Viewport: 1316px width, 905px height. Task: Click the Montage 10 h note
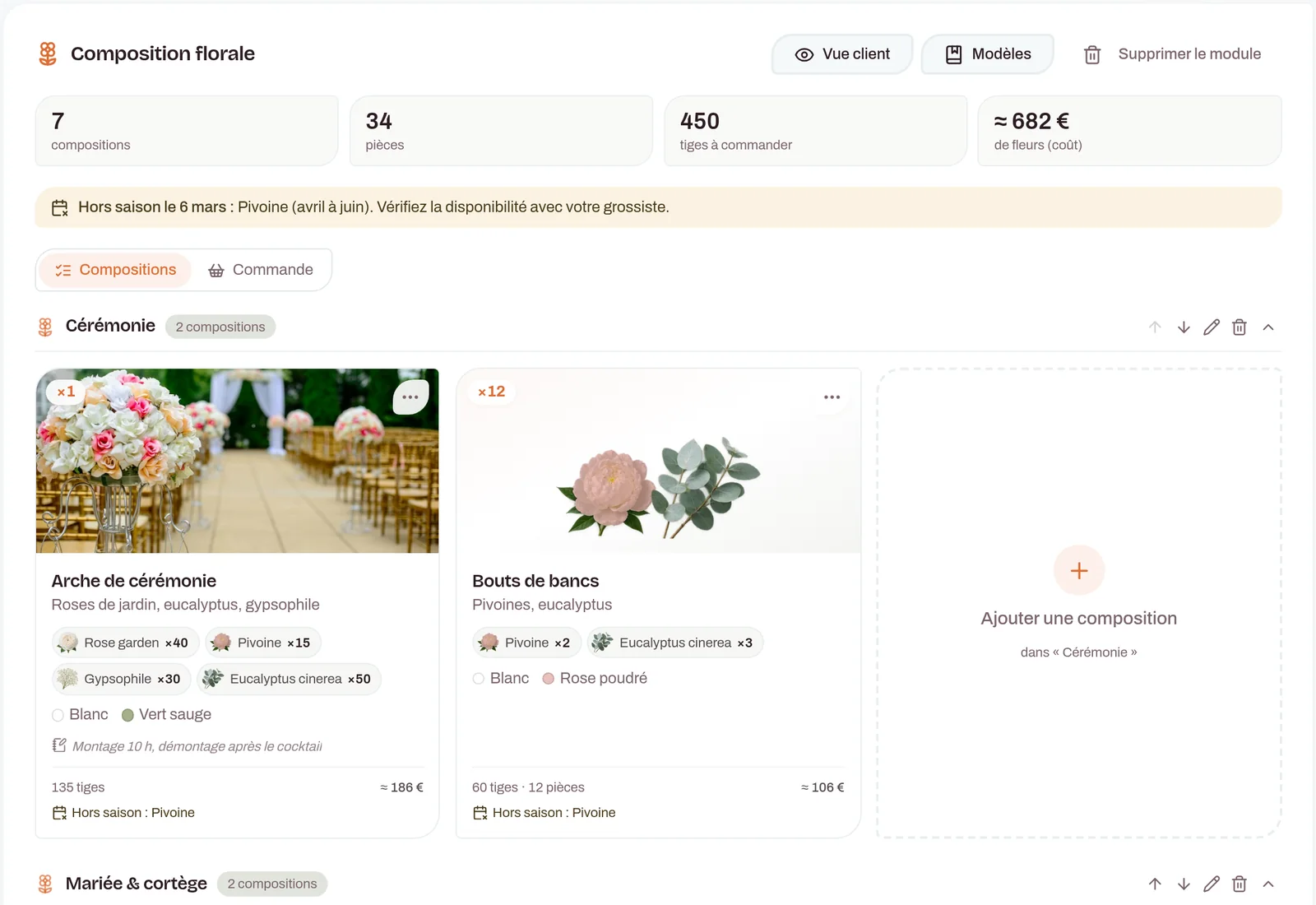click(188, 746)
